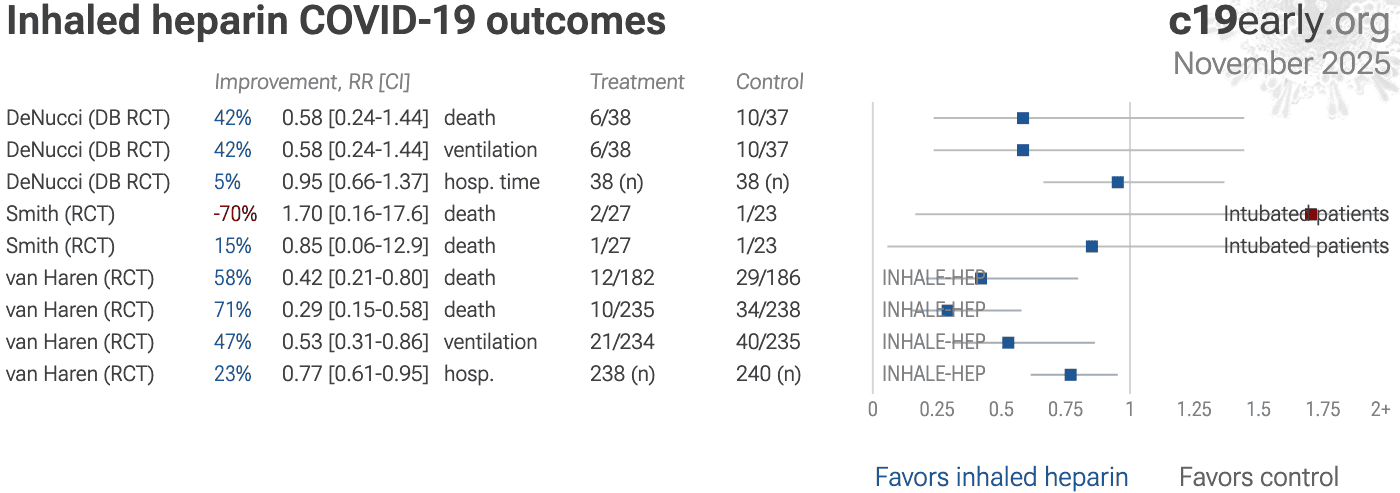Click the blue square on the DeNucci hosp. time row
Screen dimensions: 1400x493
pos(1118,182)
